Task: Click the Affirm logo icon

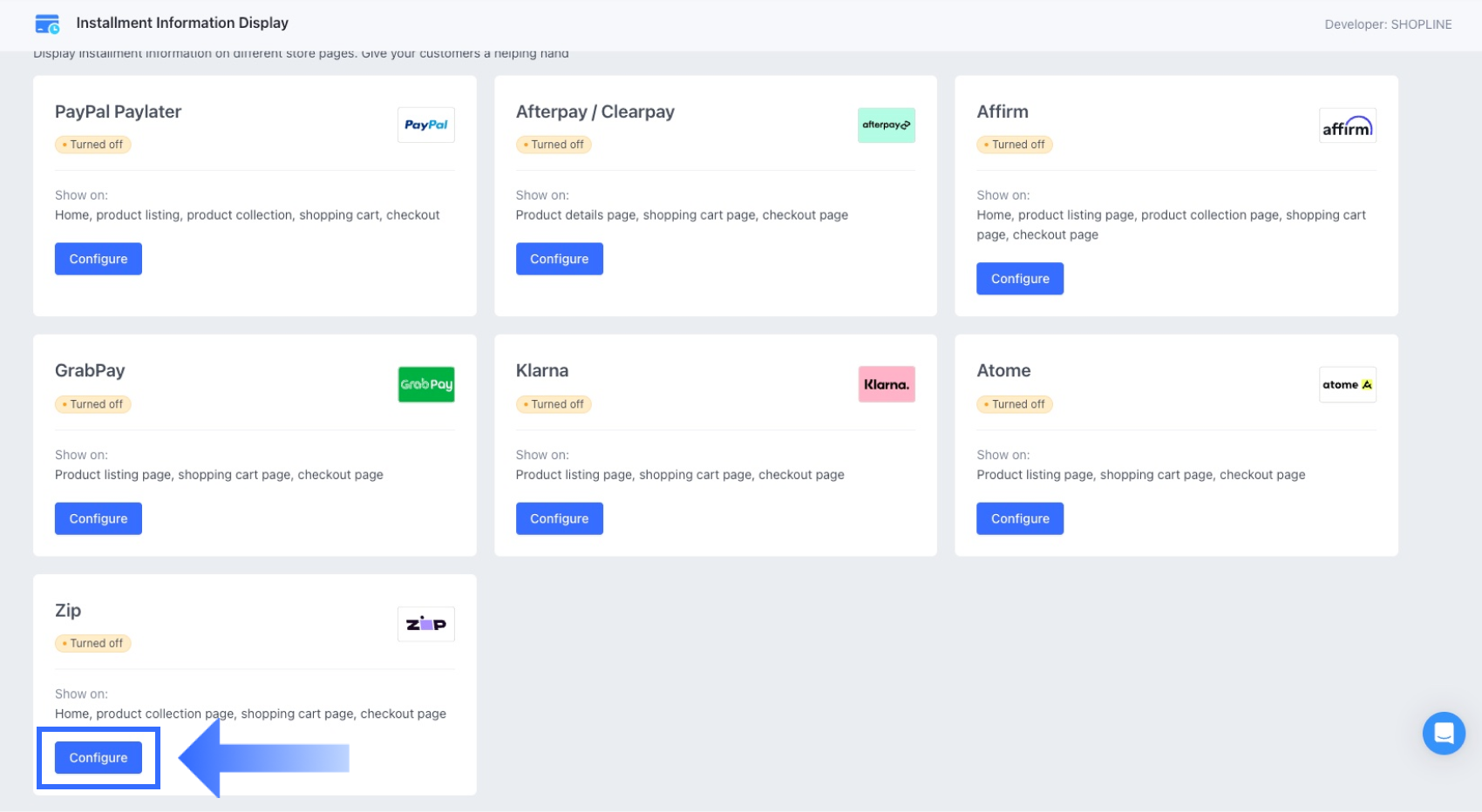Action: tap(1347, 126)
